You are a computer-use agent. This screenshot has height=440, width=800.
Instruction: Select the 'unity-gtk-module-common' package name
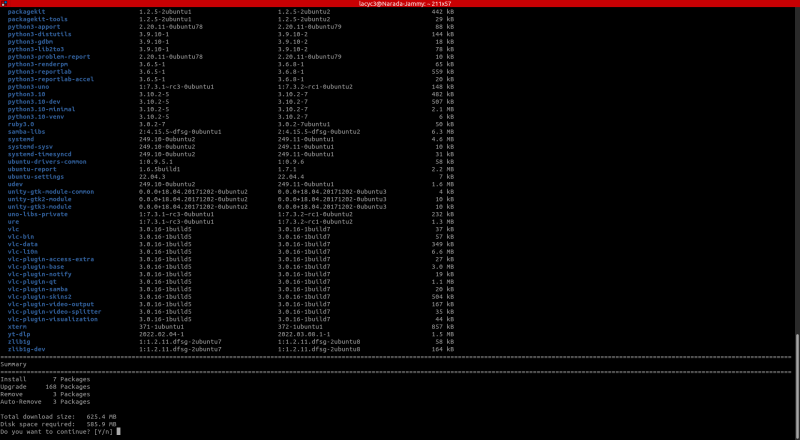(x=51, y=192)
